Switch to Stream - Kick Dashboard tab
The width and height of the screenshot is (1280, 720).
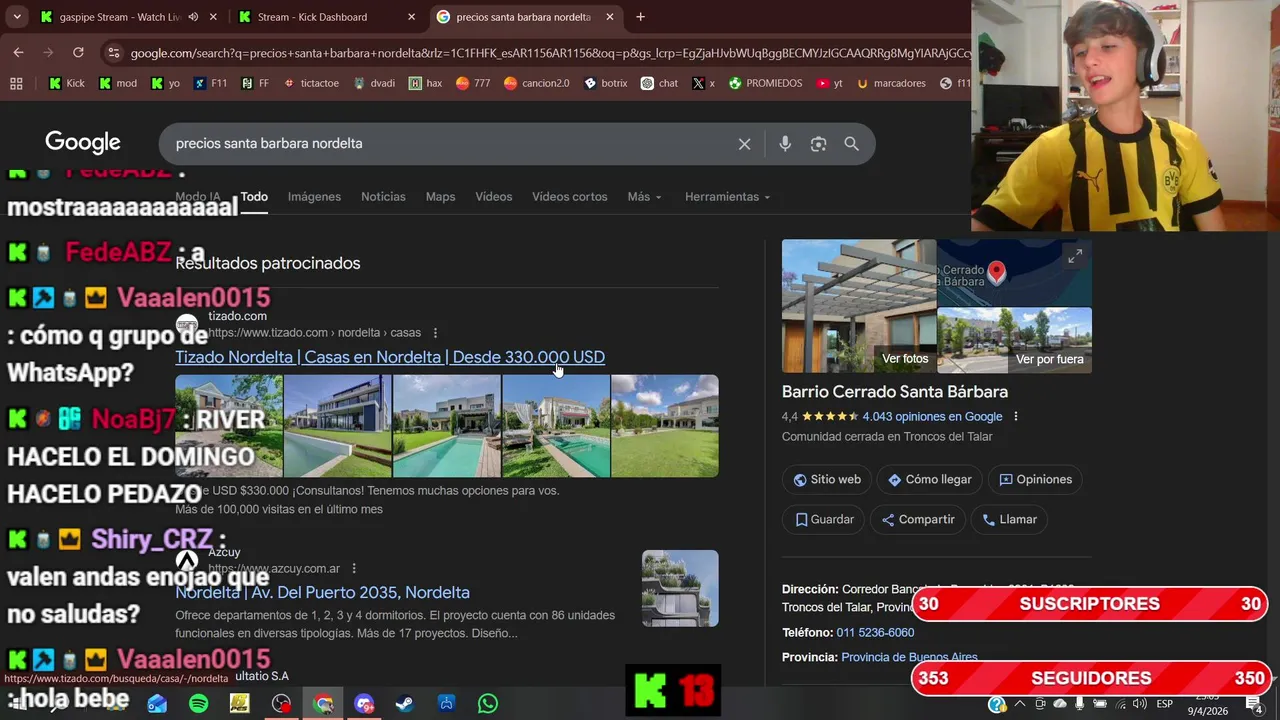coord(313,17)
